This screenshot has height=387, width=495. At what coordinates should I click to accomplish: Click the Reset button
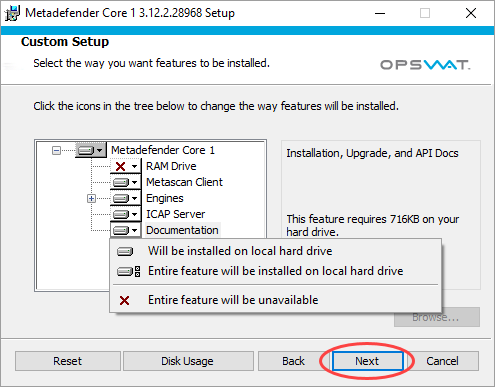[68, 361]
